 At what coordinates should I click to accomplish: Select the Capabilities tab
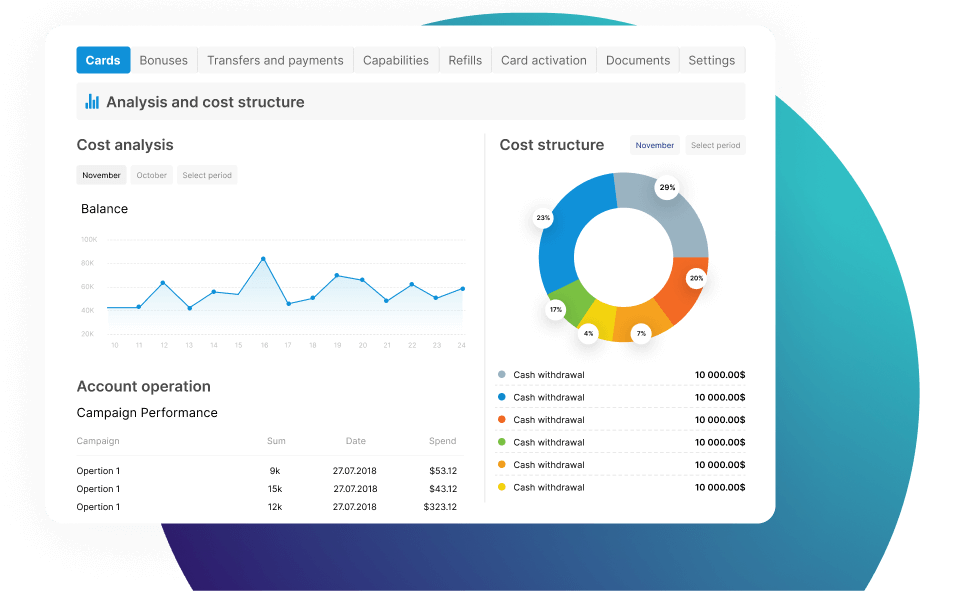(x=396, y=60)
